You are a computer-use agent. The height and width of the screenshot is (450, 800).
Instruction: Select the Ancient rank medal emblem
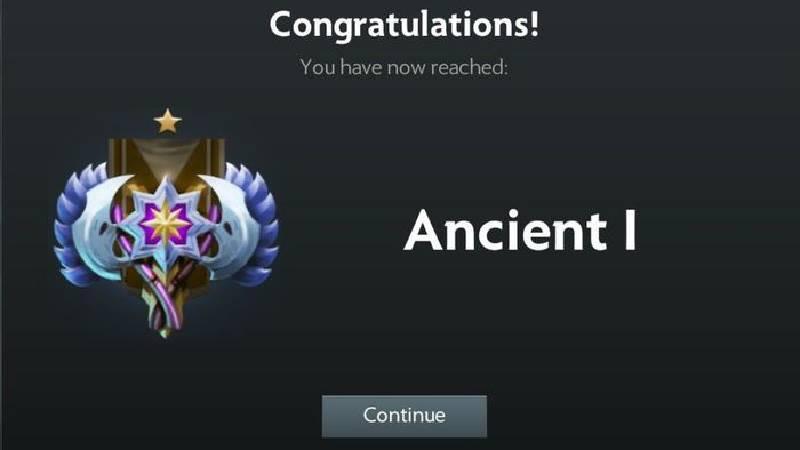[166, 224]
